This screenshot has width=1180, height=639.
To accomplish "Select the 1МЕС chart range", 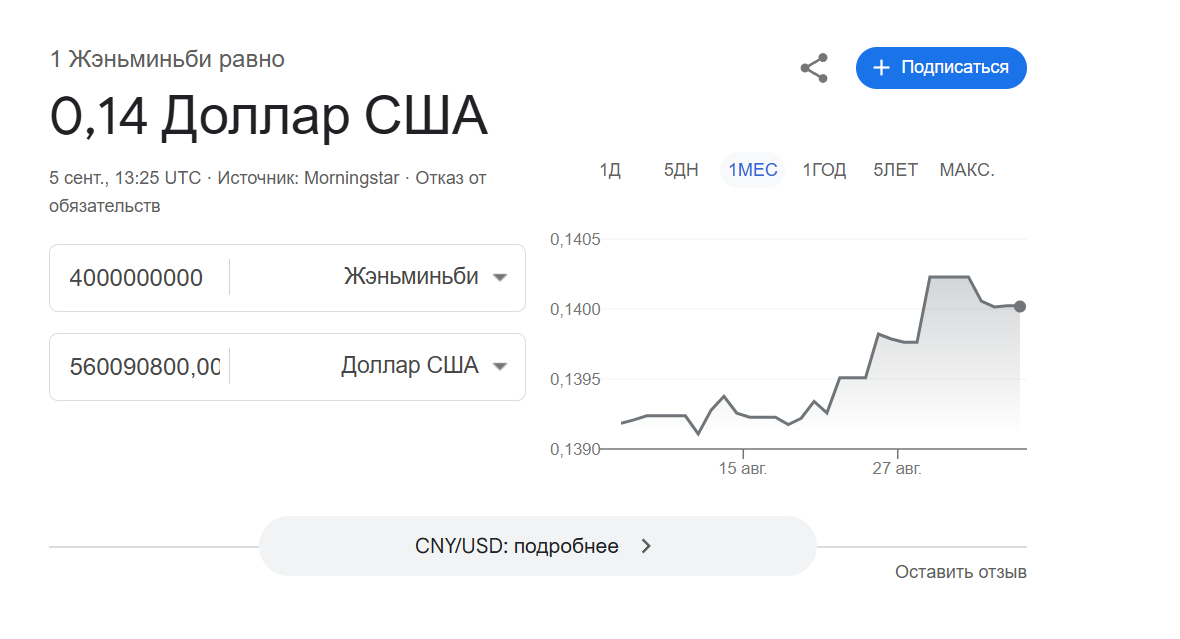I will [x=752, y=170].
